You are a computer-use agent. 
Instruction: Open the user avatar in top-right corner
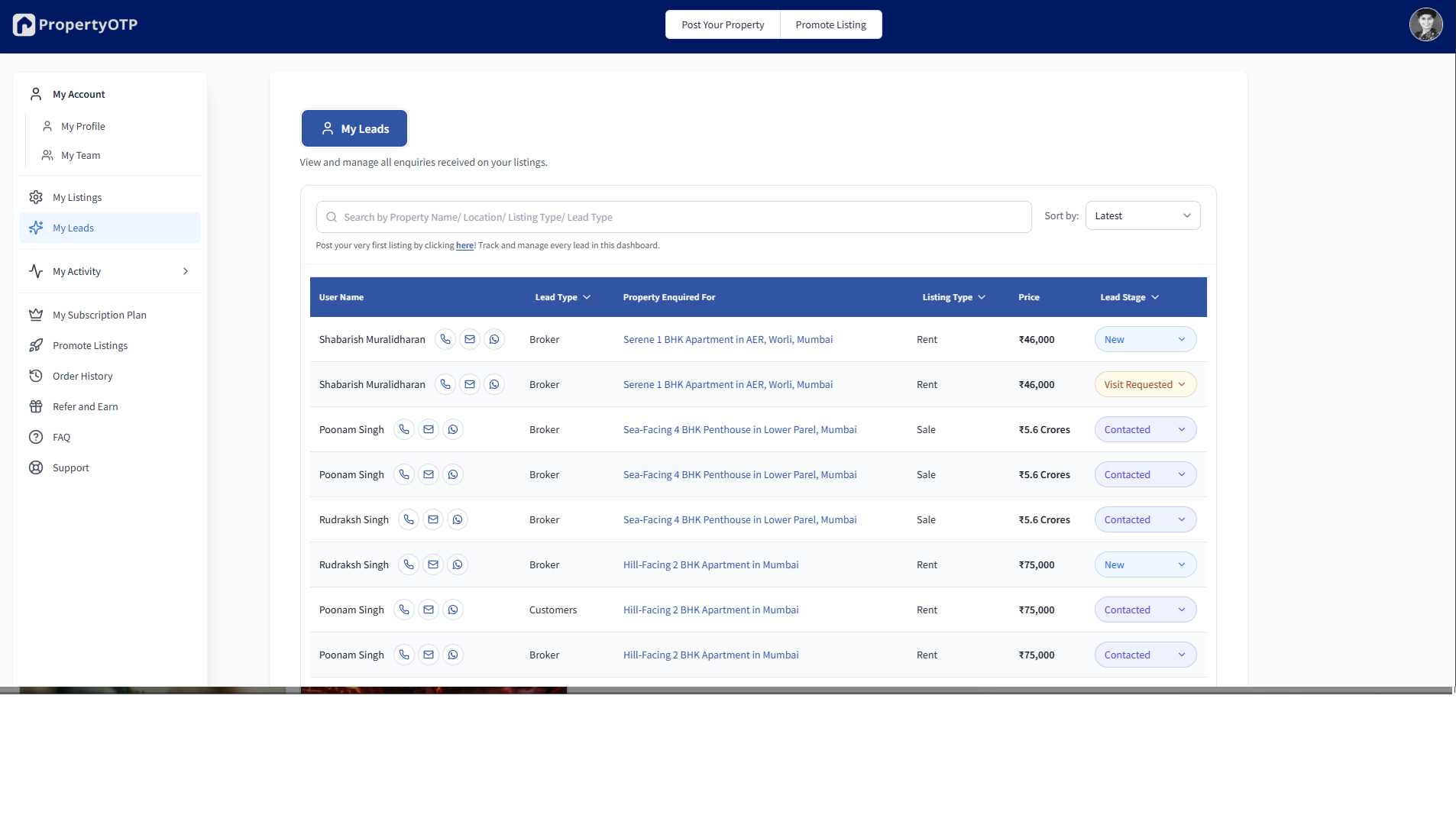point(1425,24)
